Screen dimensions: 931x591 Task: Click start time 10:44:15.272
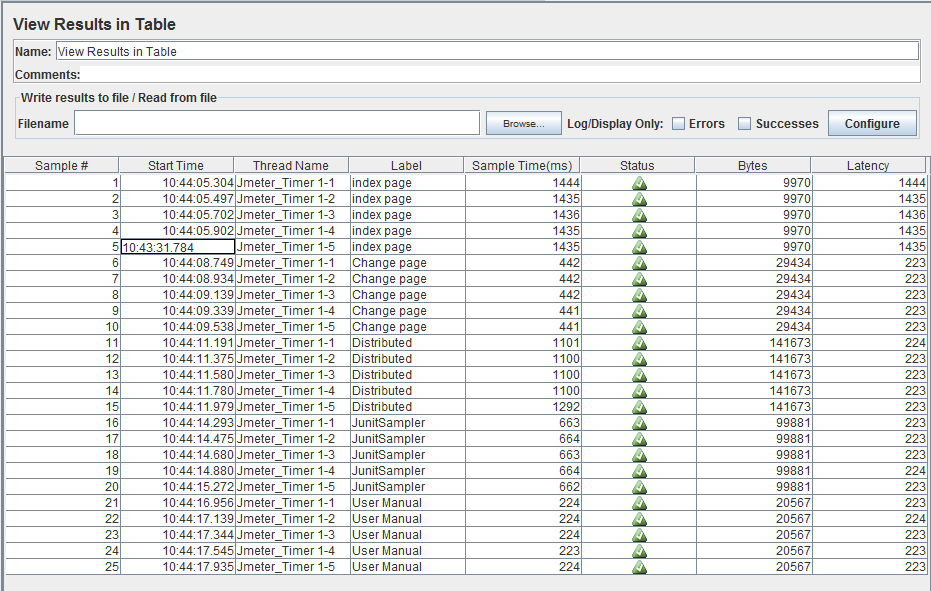click(178, 487)
